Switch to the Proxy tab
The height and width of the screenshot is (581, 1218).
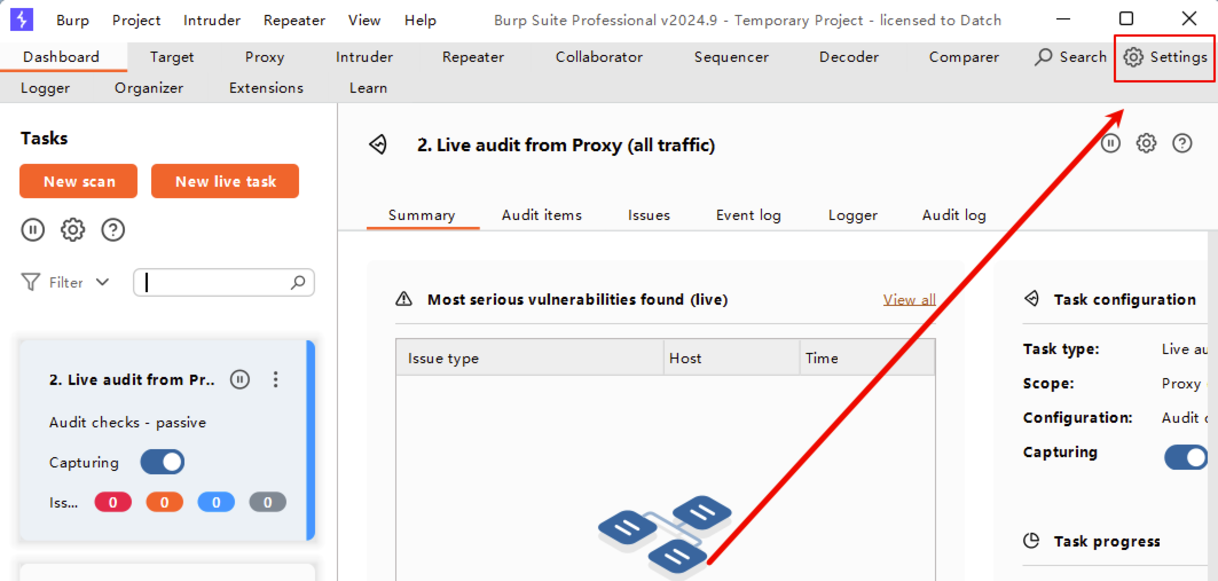click(x=264, y=57)
